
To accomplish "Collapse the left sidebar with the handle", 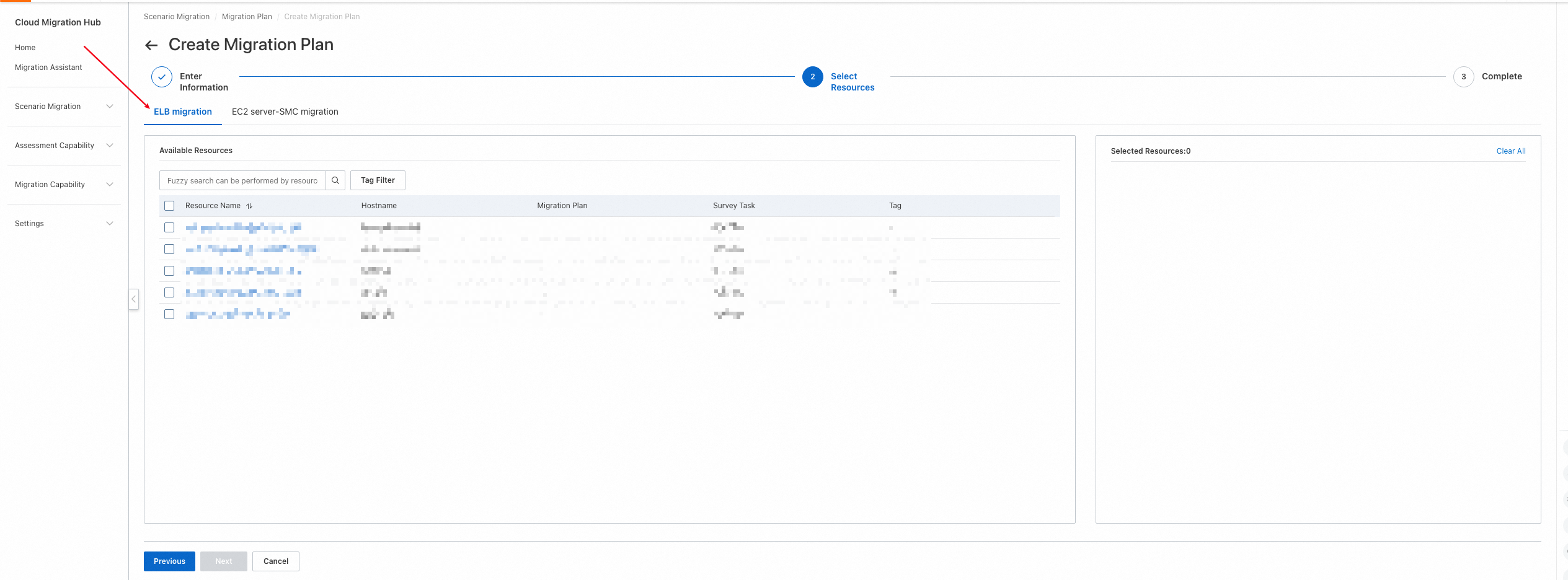I will click(x=133, y=299).
